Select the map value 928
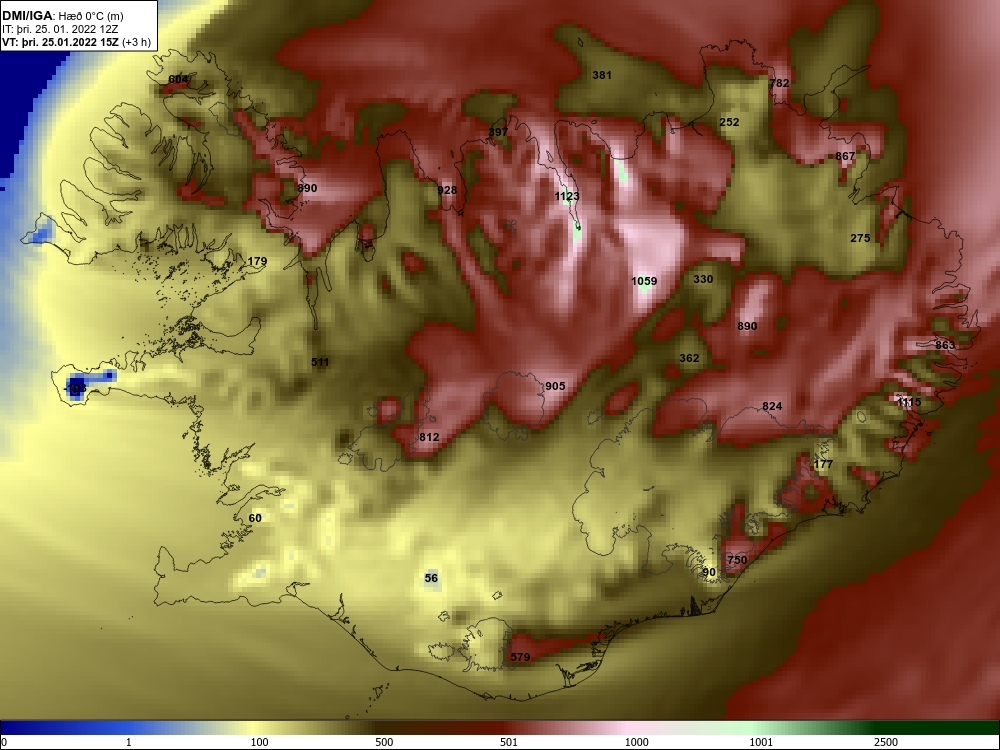This screenshot has height=750, width=1000. click(447, 190)
